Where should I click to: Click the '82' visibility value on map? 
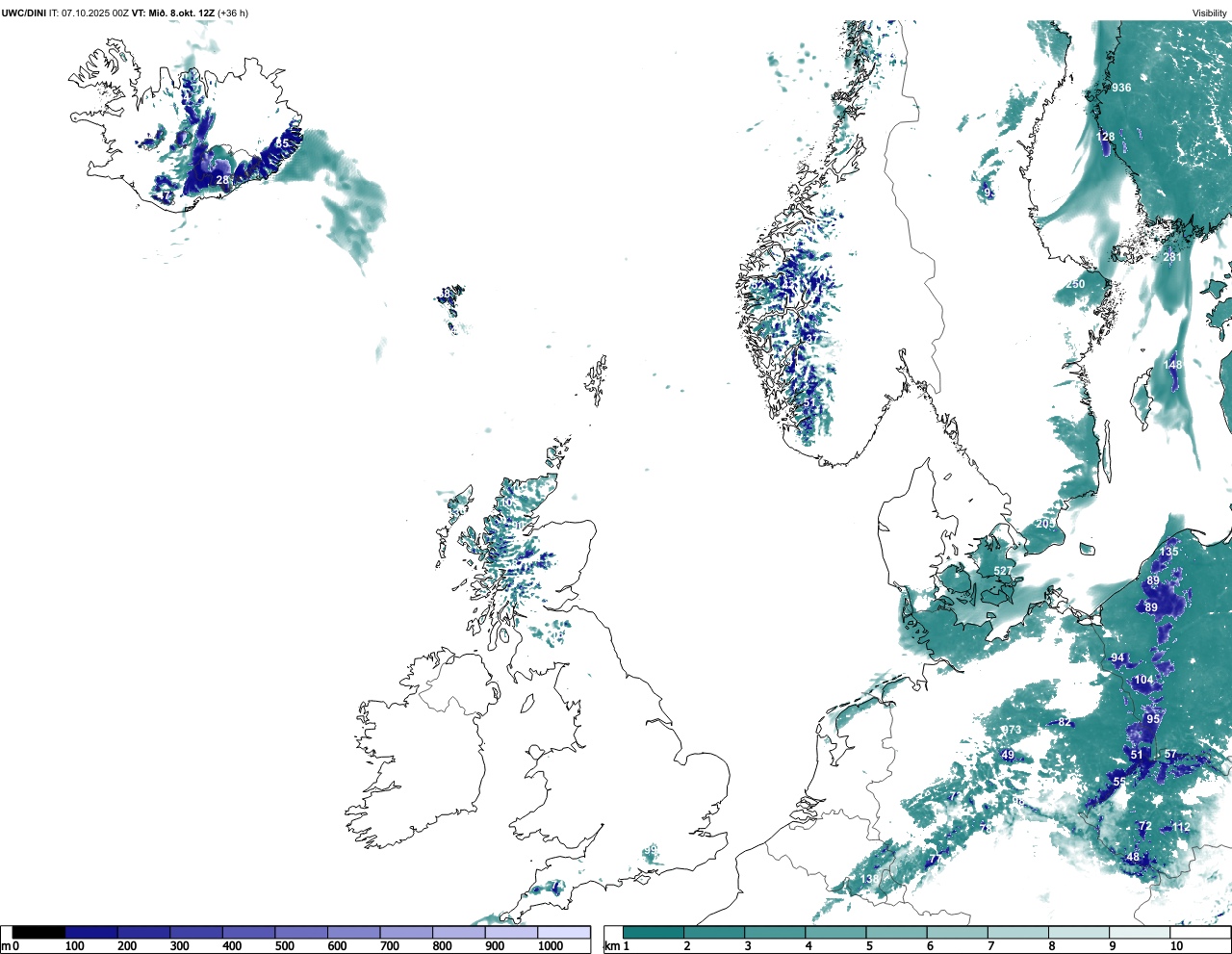click(1065, 722)
